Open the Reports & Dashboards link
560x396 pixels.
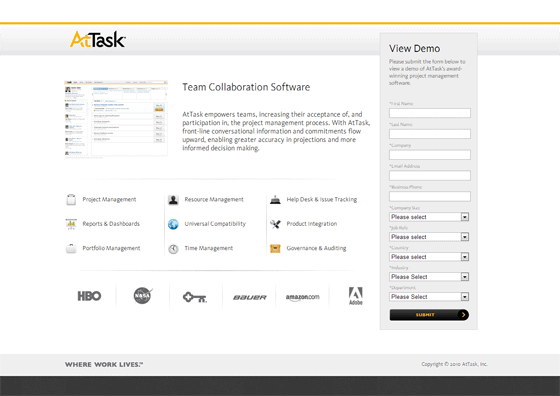click(111, 224)
